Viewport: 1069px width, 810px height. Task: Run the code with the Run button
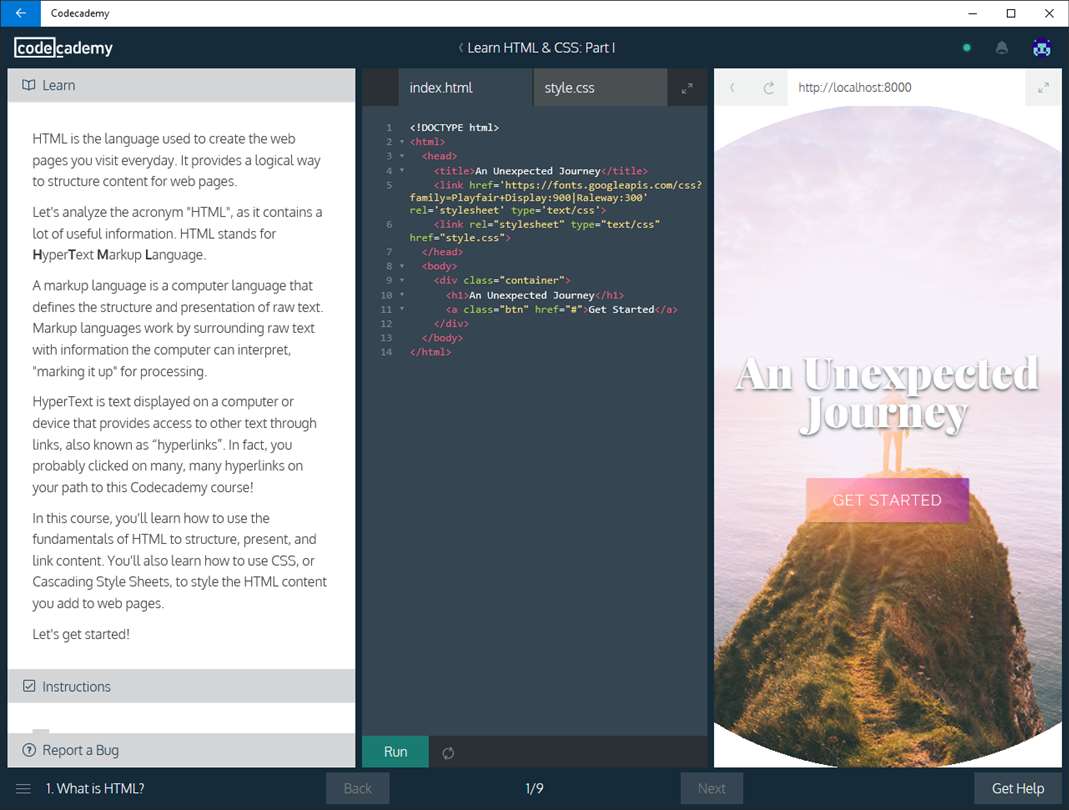pyautogui.click(x=395, y=751)
